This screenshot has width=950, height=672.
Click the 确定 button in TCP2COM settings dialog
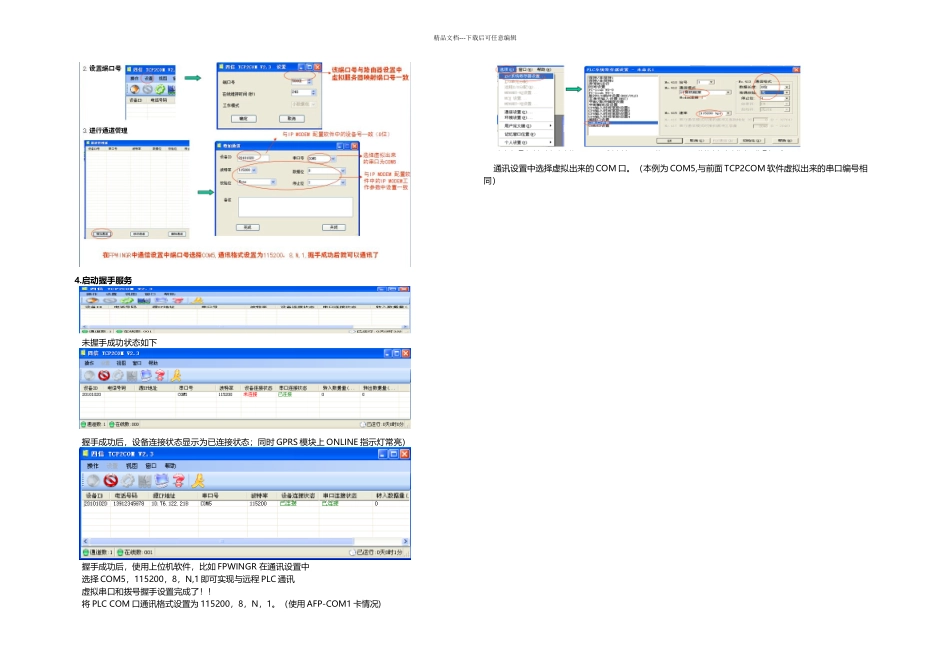[x=244, y=119]
